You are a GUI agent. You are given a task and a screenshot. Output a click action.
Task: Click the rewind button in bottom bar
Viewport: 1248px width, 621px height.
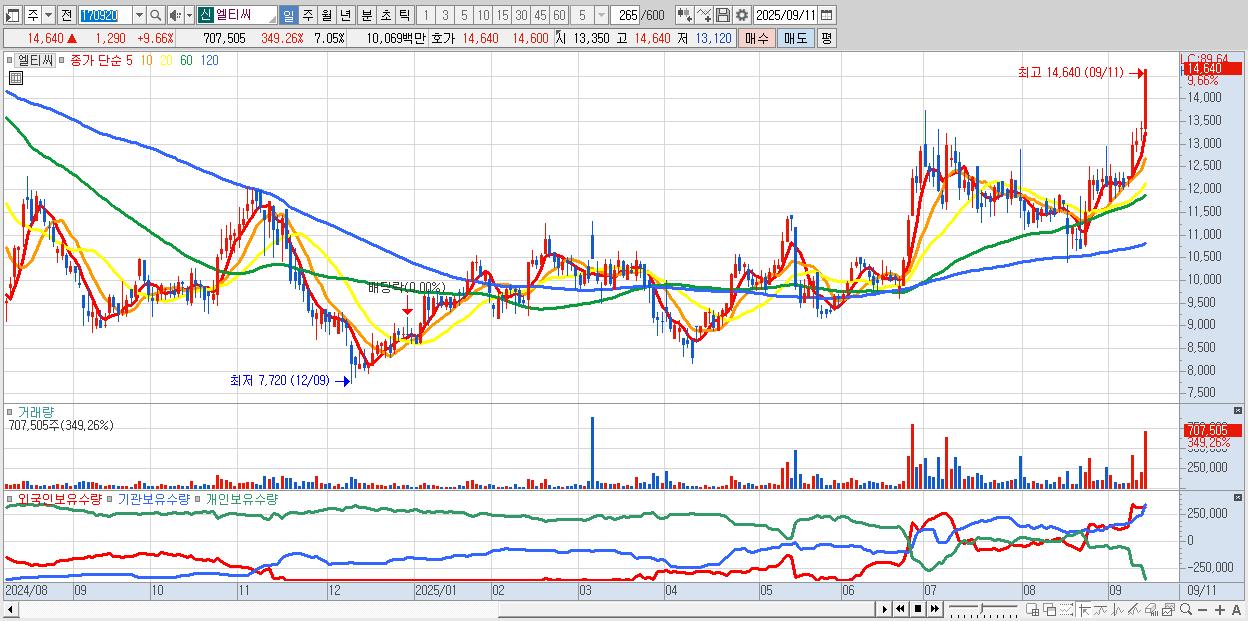pyautogui.click(x=900, y=609)
